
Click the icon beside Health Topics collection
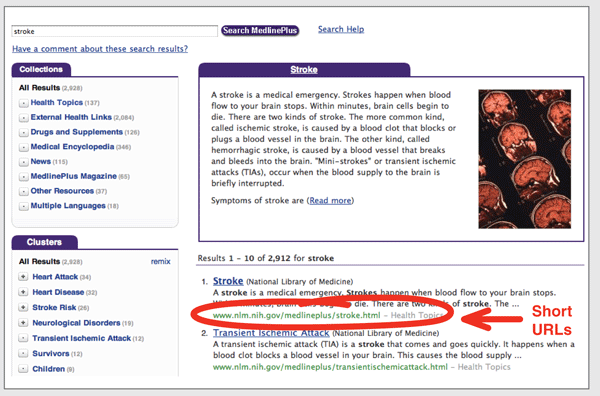(23, 103)
